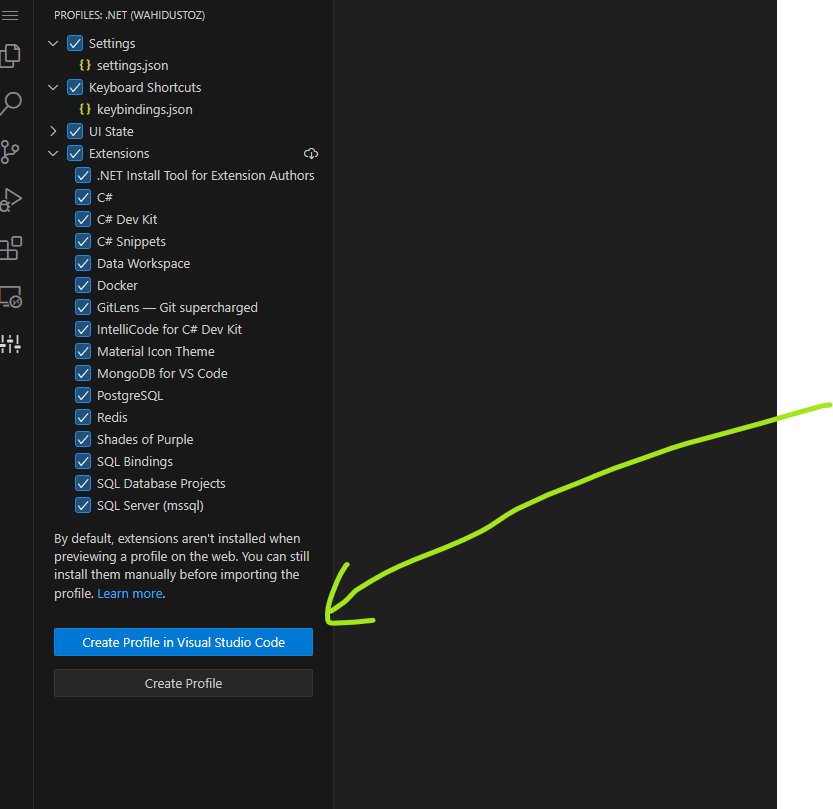
Task: Open the Remote Explorer icon
Action: click(11, 296)
